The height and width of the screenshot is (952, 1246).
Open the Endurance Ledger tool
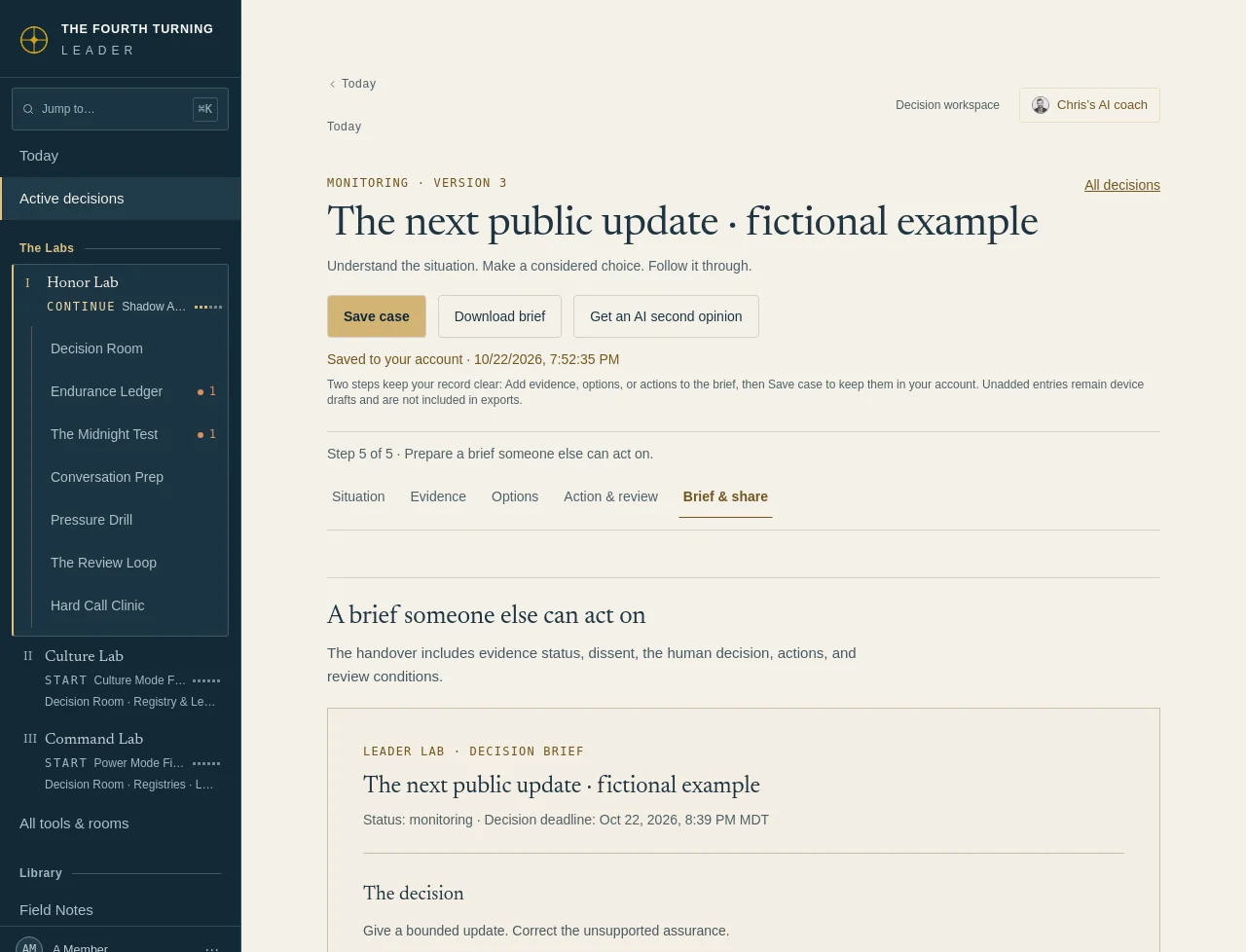pos(130,391)
